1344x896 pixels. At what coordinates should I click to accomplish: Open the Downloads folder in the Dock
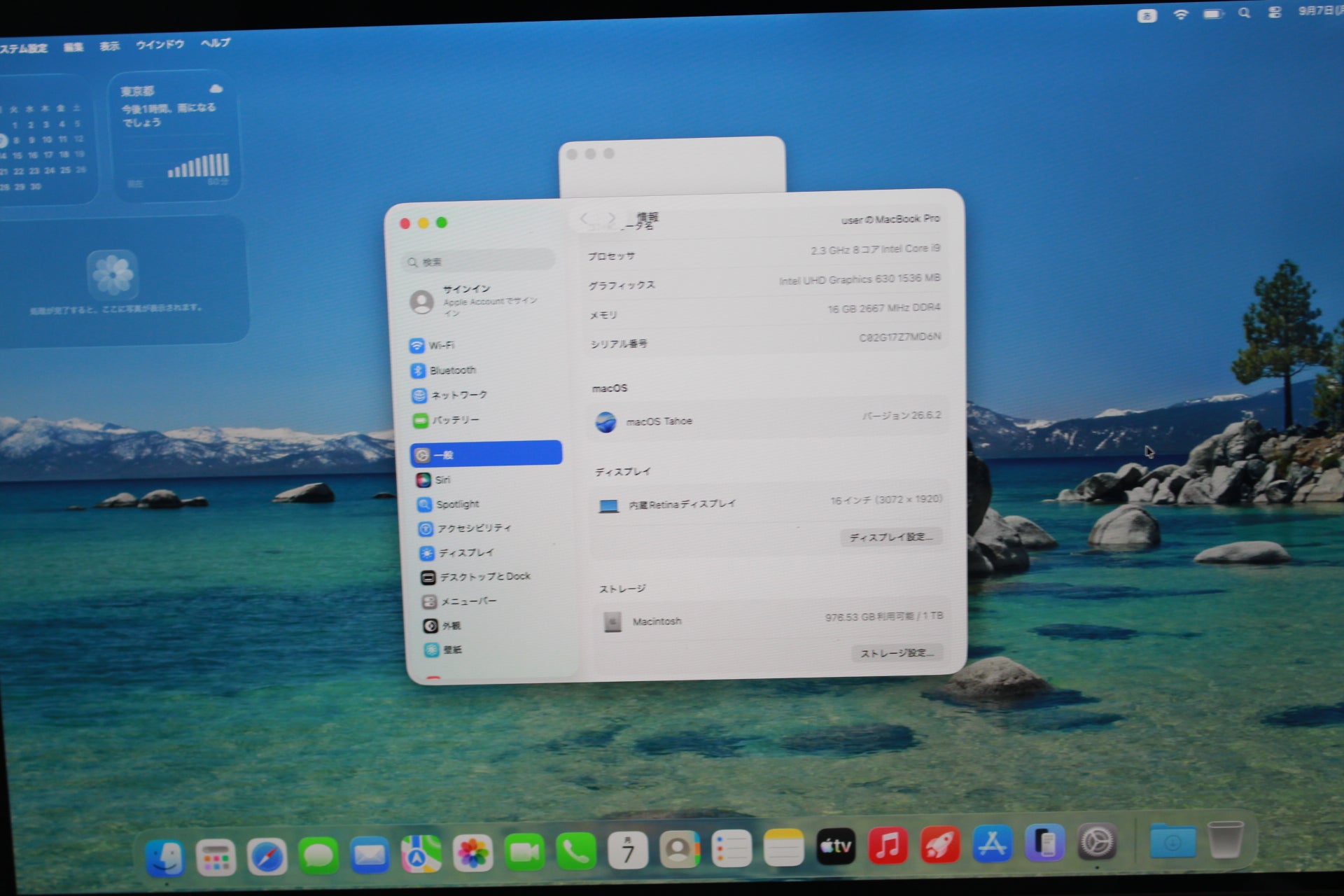[x=1172, y=841]
